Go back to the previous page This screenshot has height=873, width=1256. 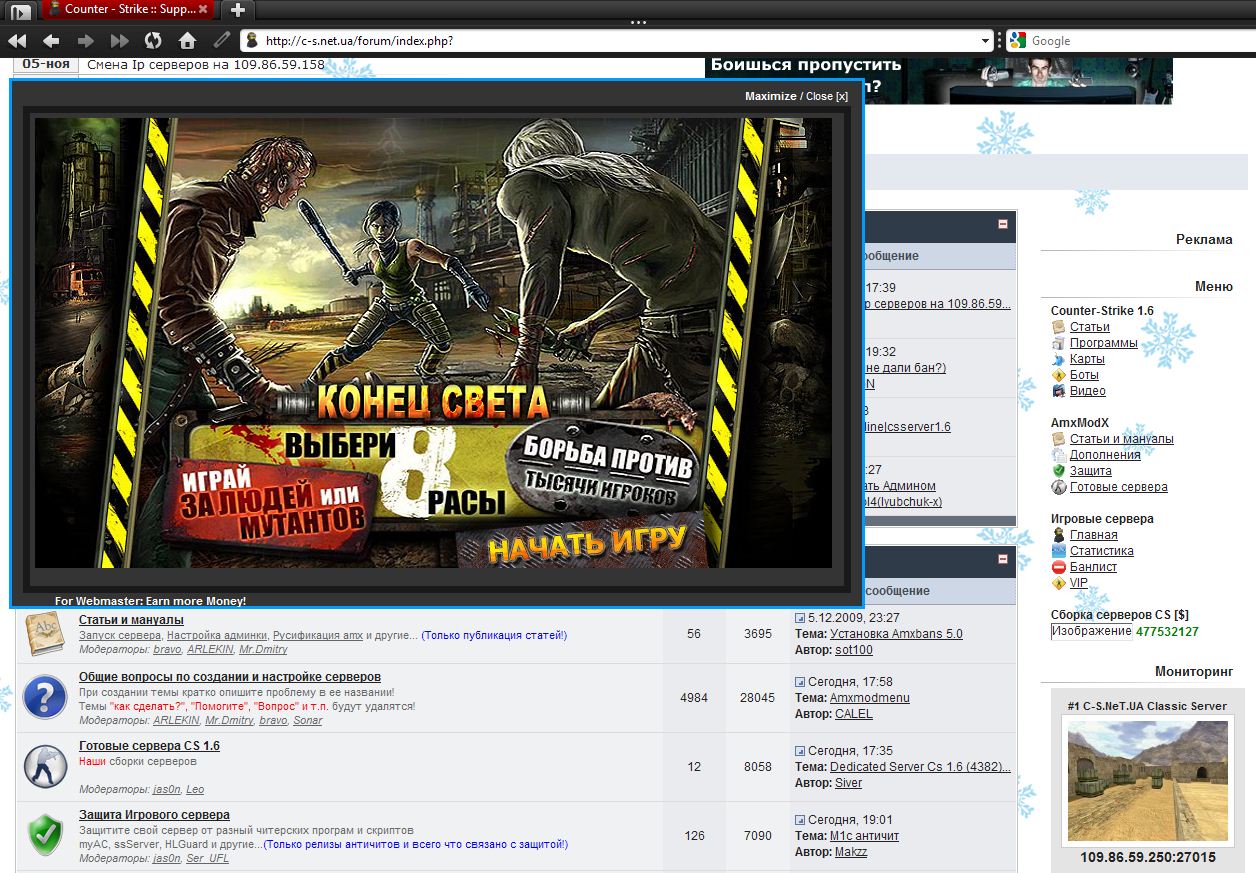51,41
